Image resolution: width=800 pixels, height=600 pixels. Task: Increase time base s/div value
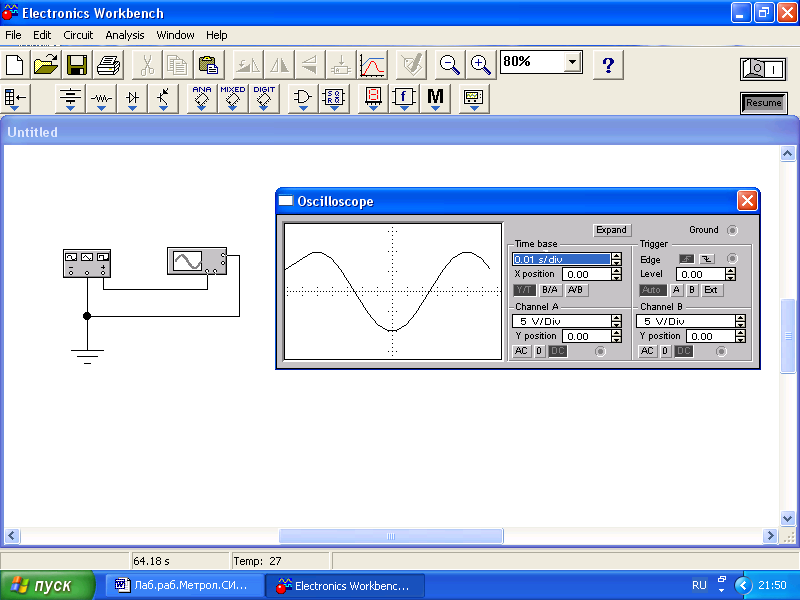(617, 256)
